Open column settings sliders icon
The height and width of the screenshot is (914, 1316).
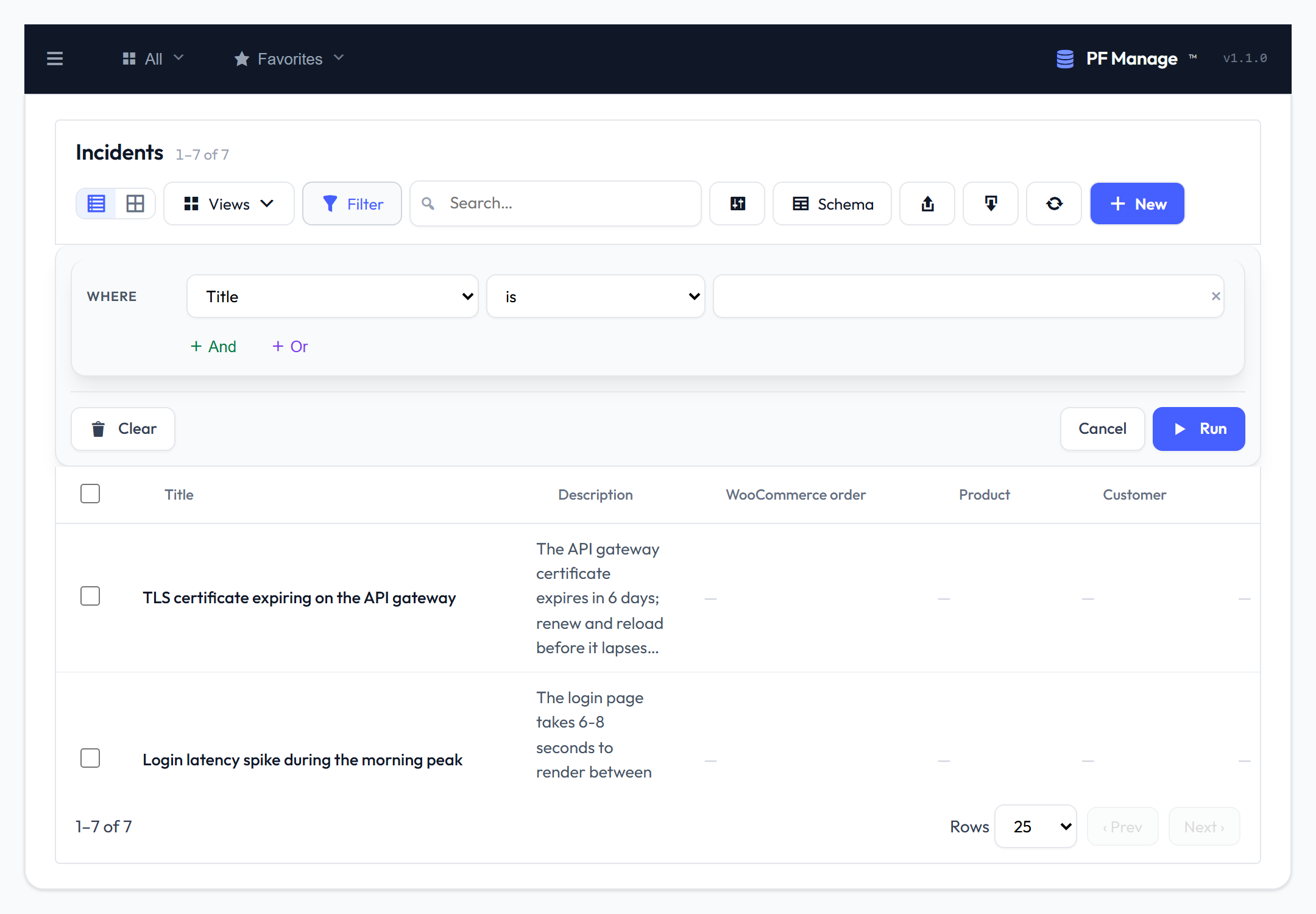click(x=737, y=204)
